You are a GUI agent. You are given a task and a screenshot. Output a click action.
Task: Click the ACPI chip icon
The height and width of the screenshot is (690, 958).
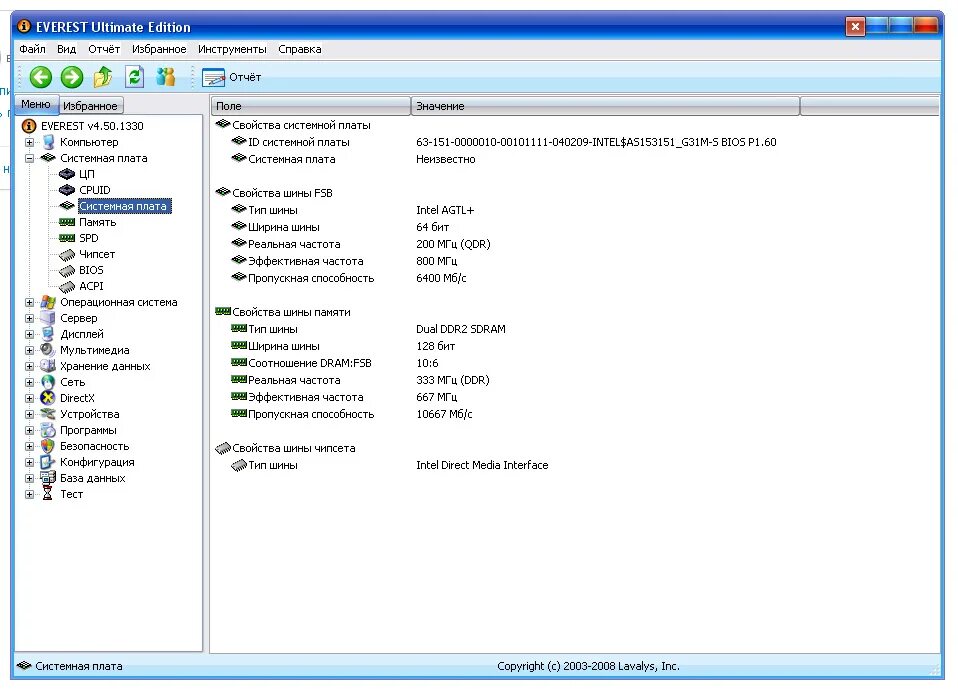67,286
